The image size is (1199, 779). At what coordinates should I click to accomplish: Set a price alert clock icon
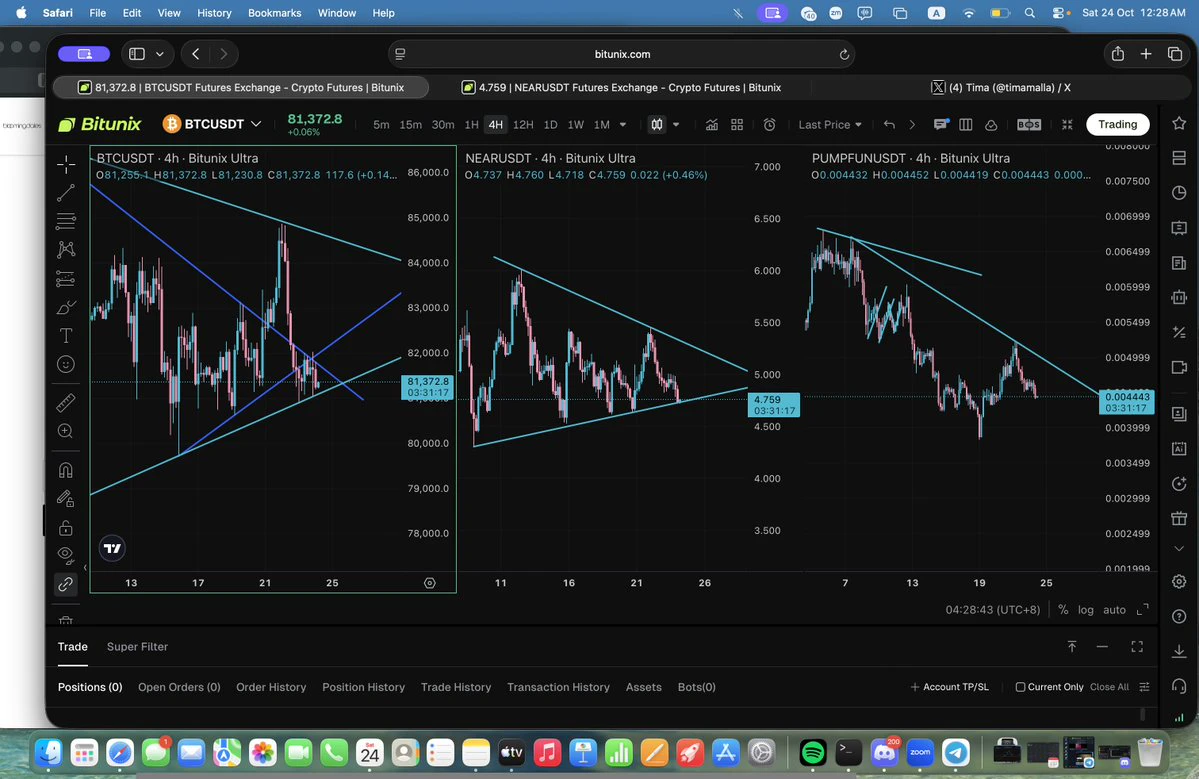(x=769, y=125)
